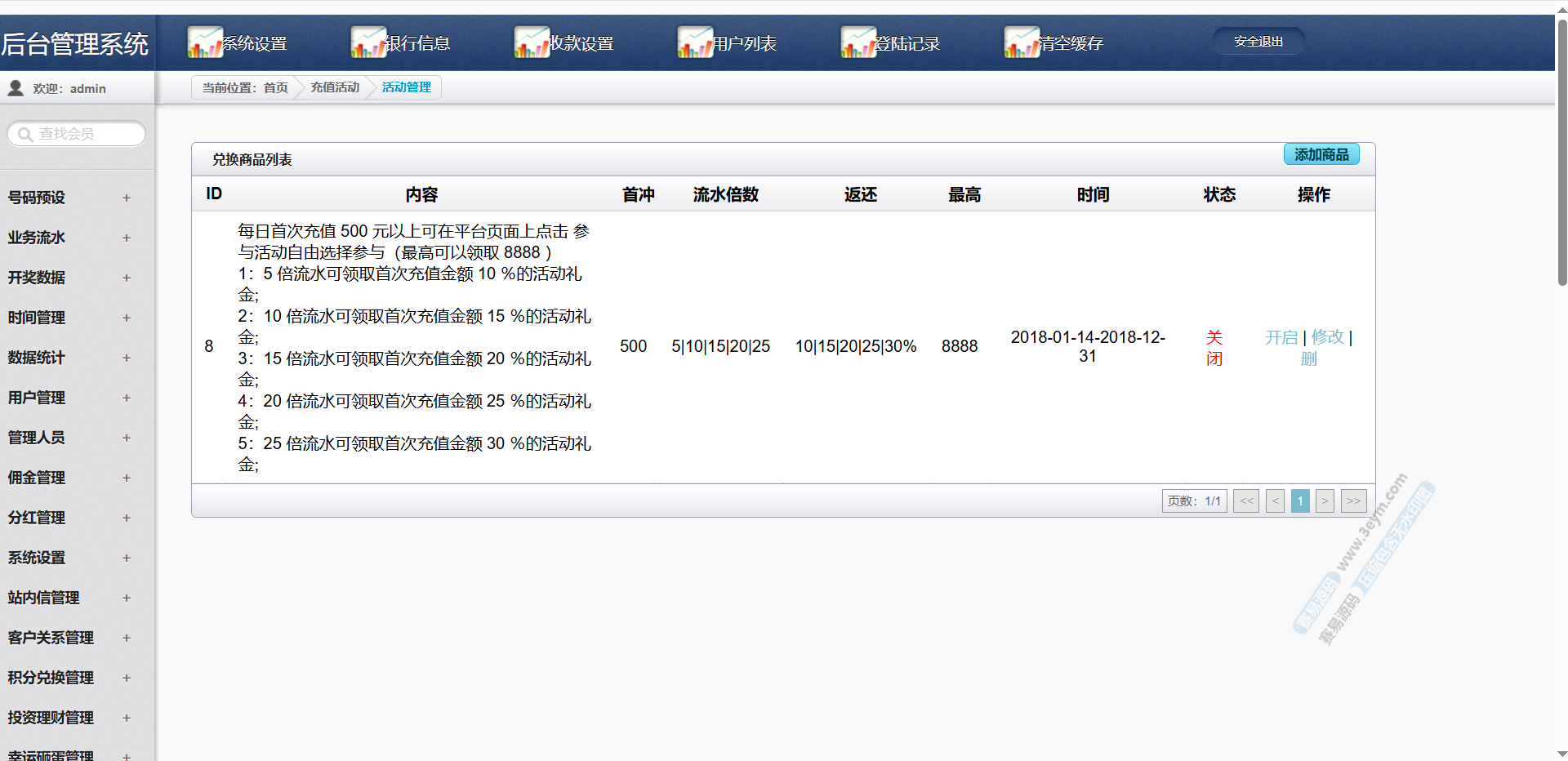Click the magnifier icon in member search
The image size is (1568, 761).
(x=25, y=134)
